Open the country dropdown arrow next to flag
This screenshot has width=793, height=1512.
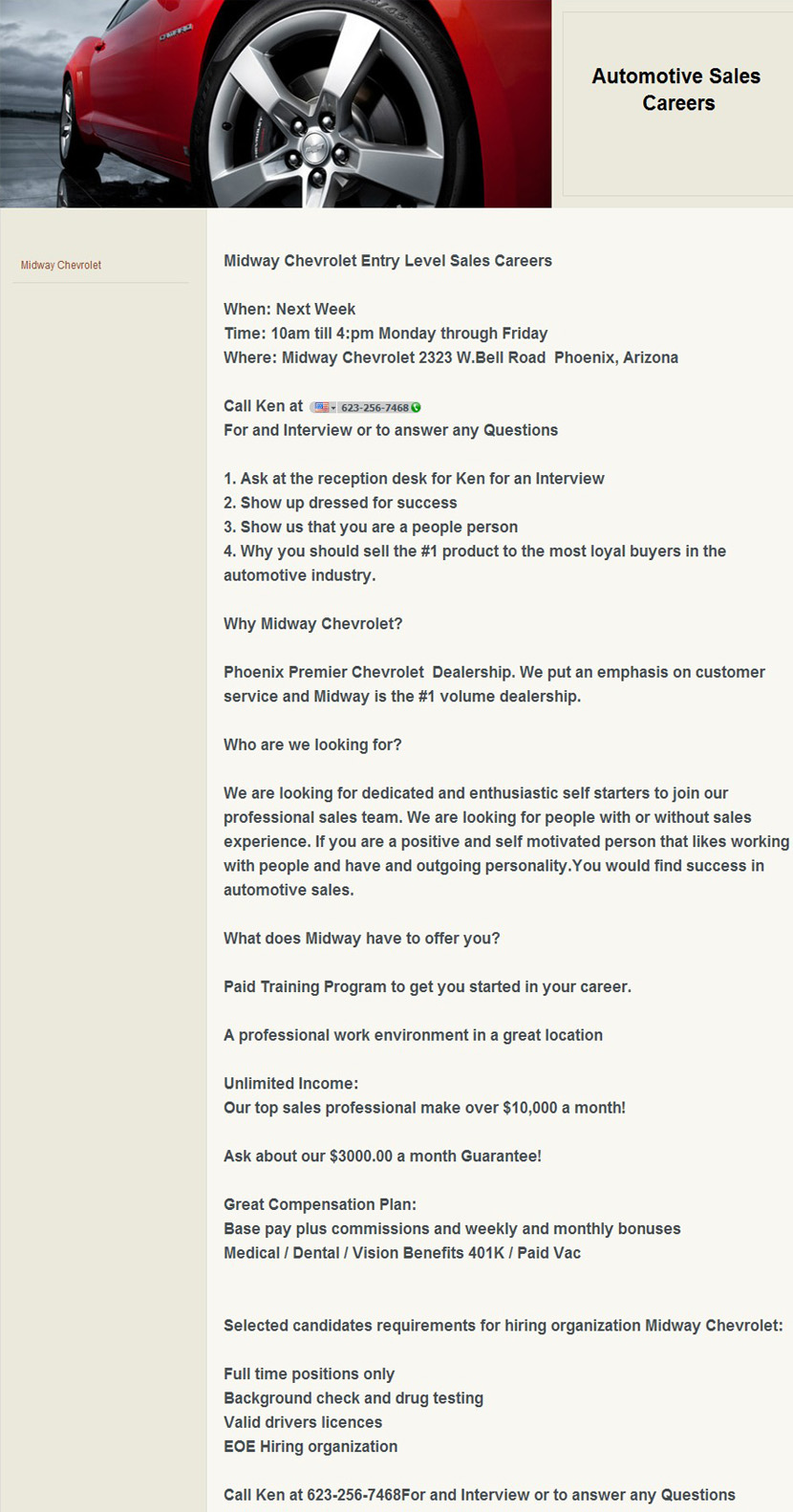pos(333,408)
